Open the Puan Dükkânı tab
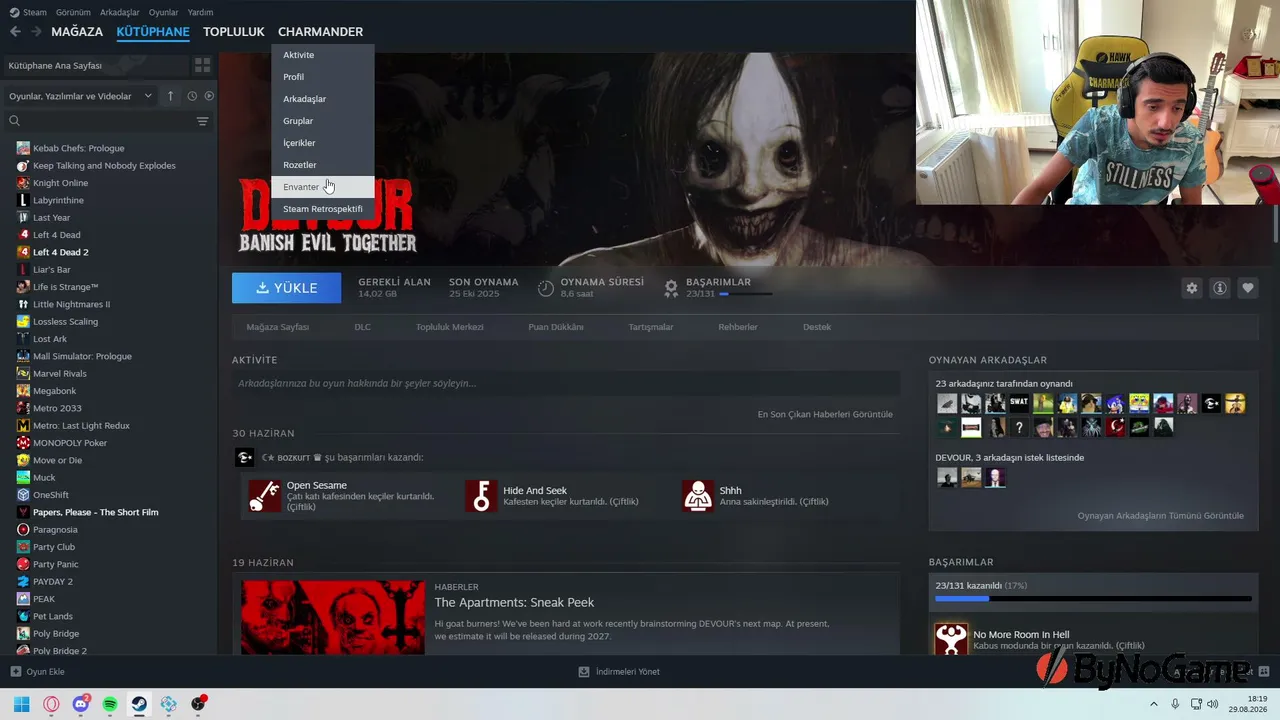This screenshot has width=1280, height=720. coord(556,327)
